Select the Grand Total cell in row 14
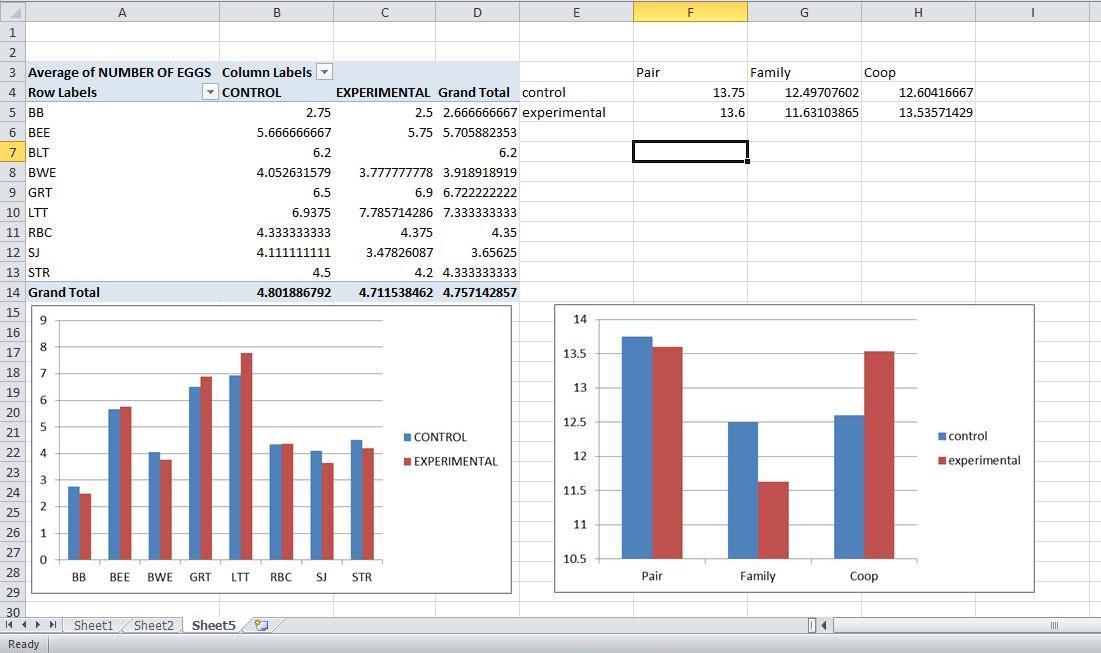Viewport: 1101px width, 653px height. 63,292
